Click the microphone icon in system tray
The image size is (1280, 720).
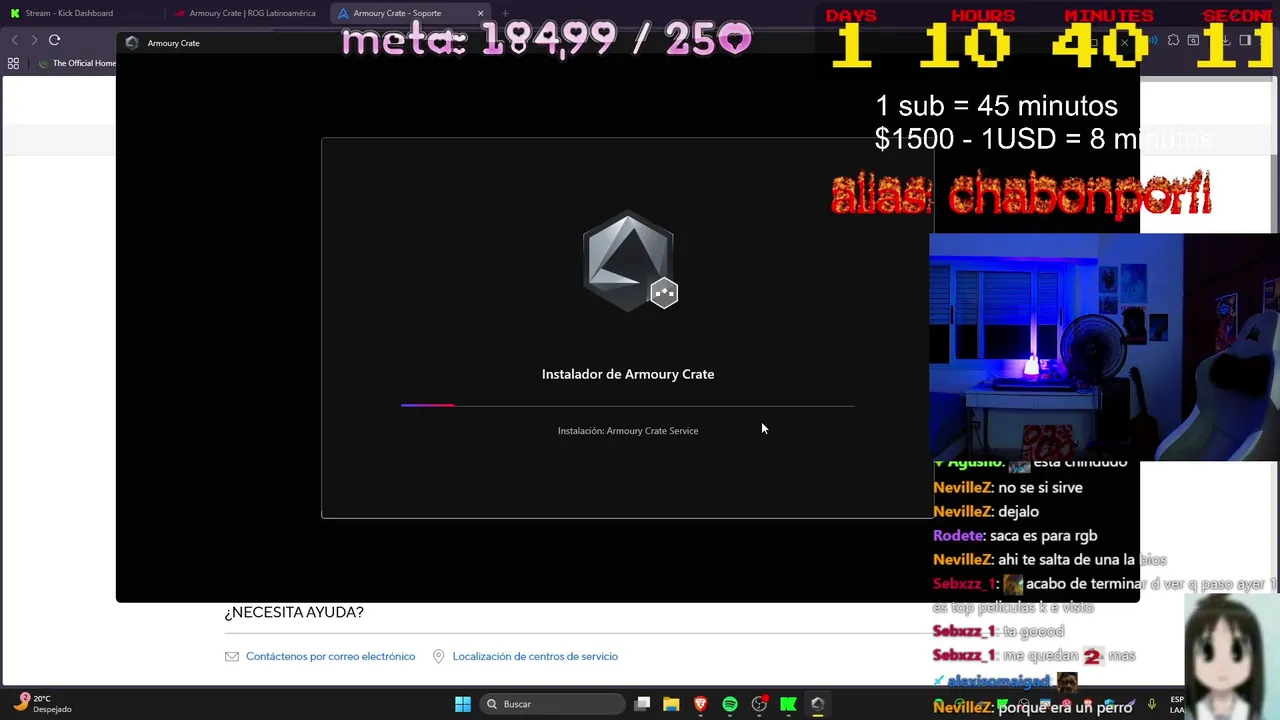[1152, 703]
